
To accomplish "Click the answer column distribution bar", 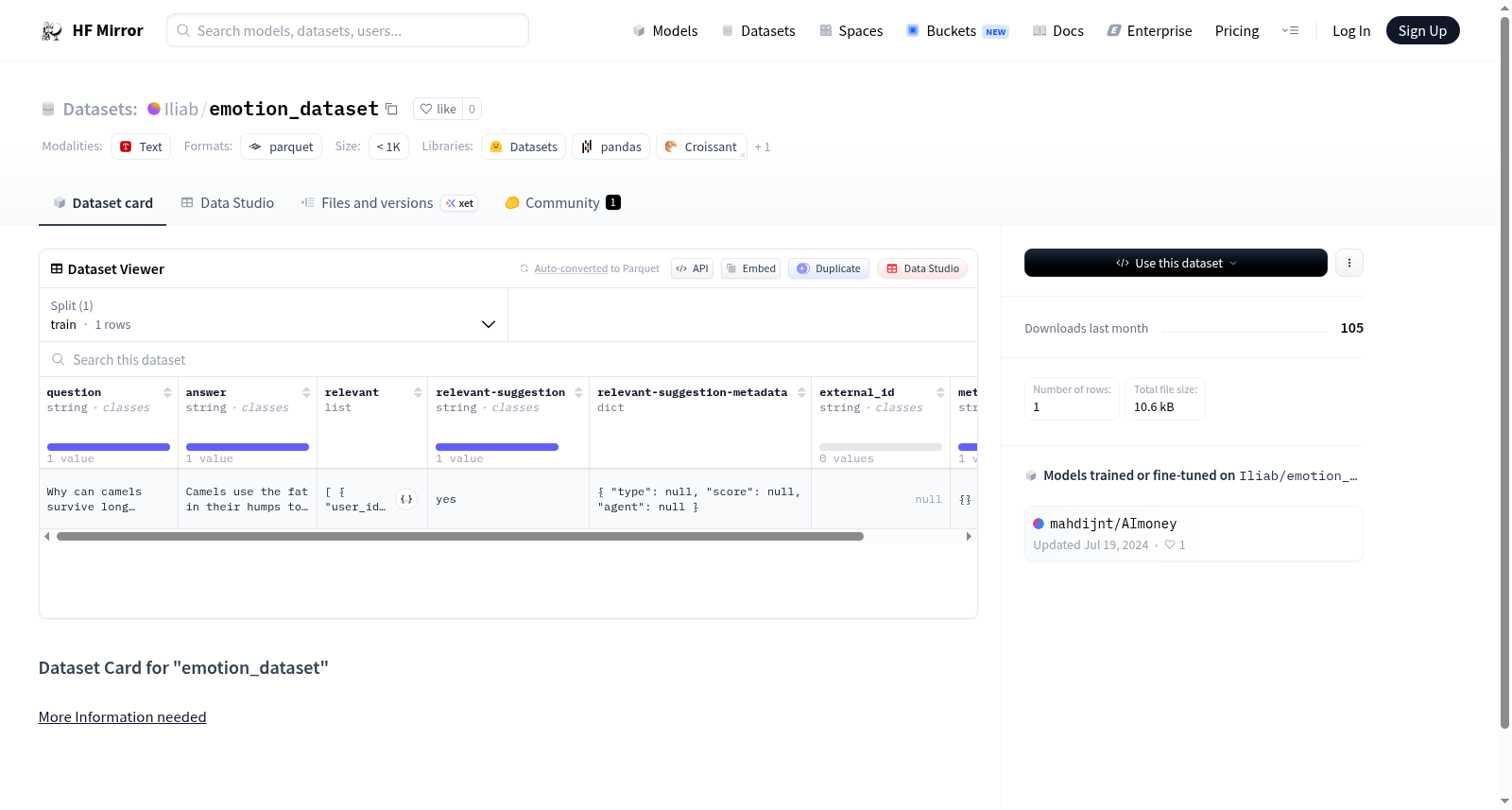I will 248,447.
